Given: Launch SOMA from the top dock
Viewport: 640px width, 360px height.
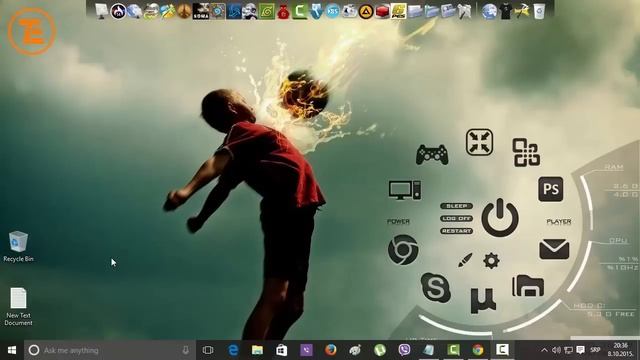Looking at the screenshot, I should pos(201,11).
